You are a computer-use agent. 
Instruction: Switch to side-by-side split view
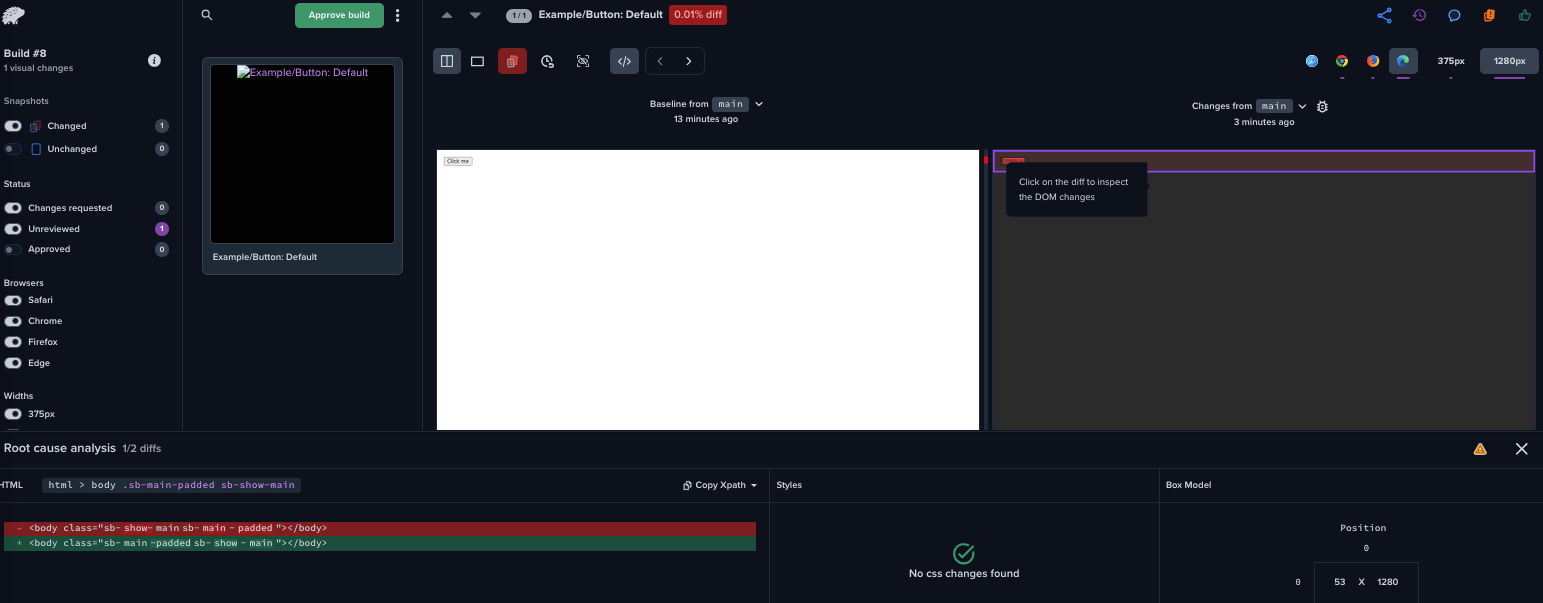447,61
